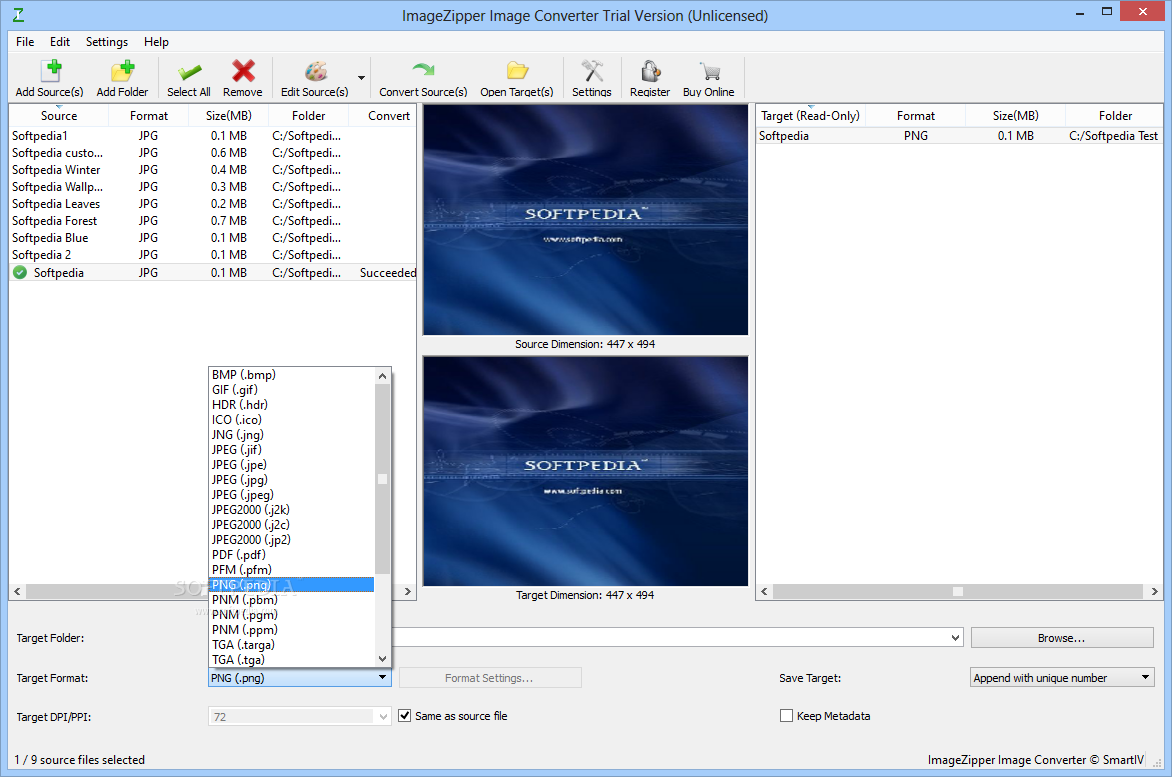Open the Save Target dropdown
1172x777 pixels.
point(1062,678)
